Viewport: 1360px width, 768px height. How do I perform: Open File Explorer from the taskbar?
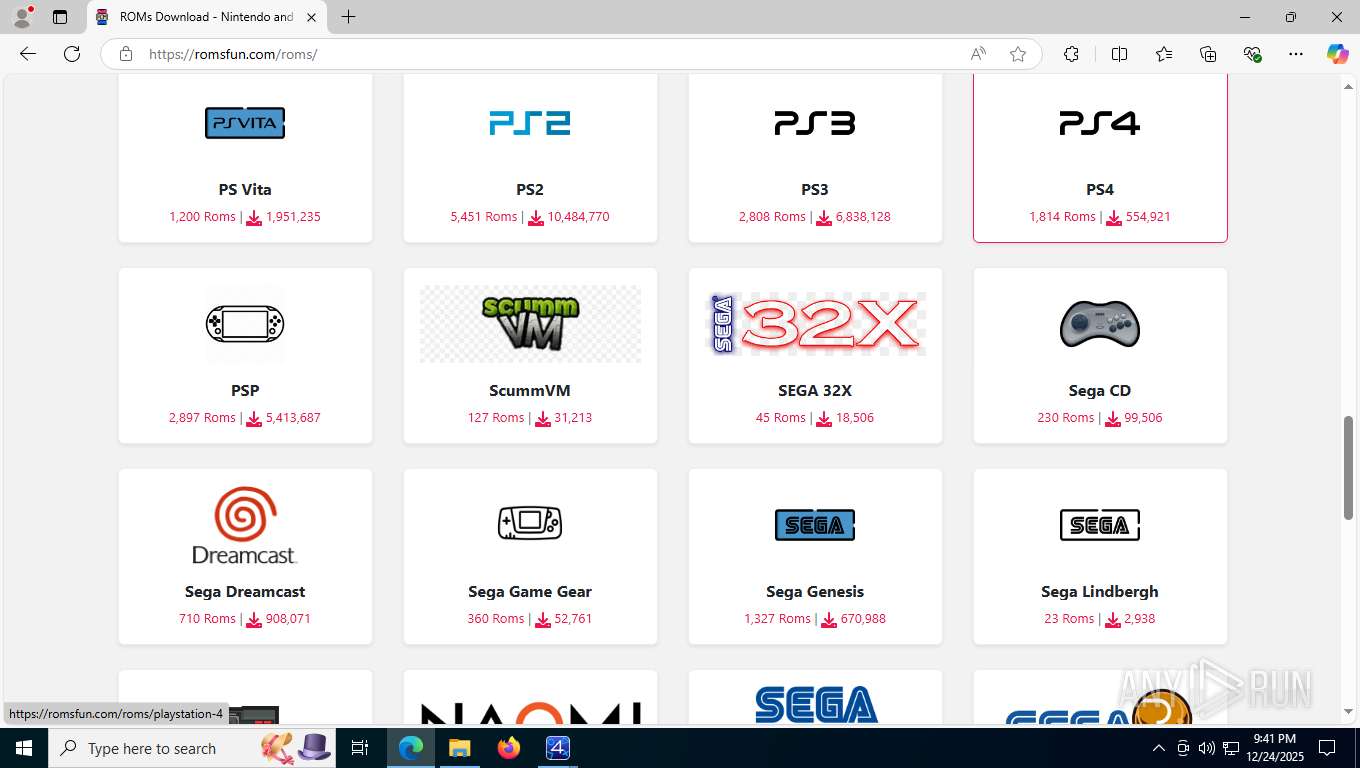(x=459, y=748)
